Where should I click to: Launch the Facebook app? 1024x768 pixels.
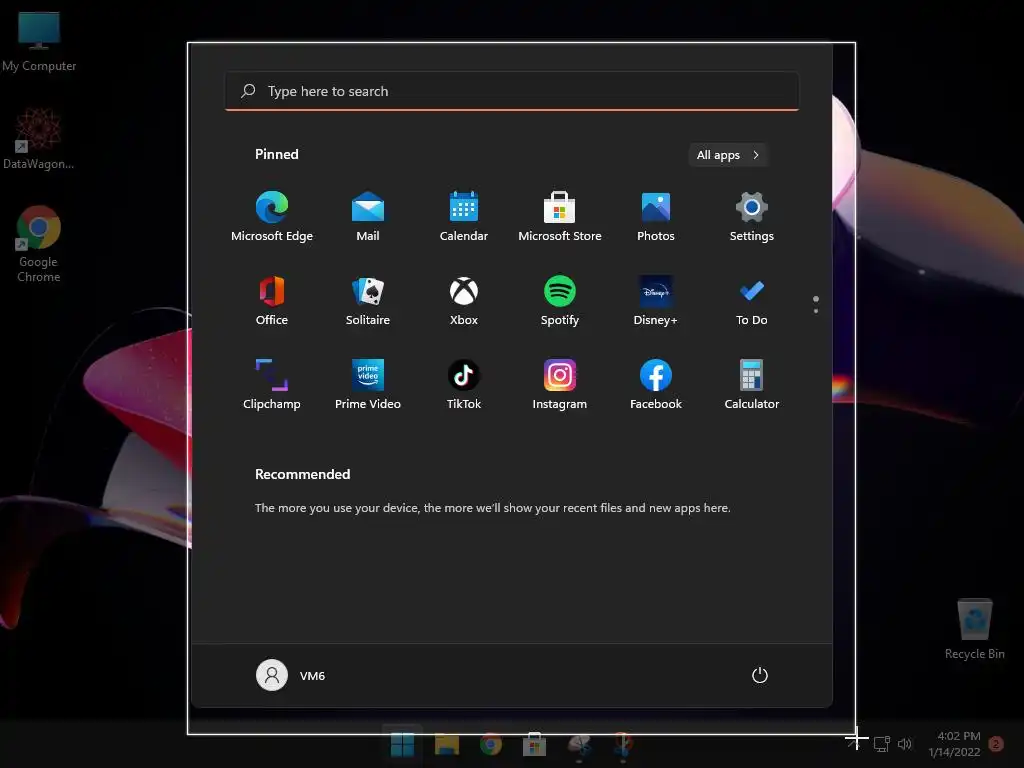tap(656, 385)
